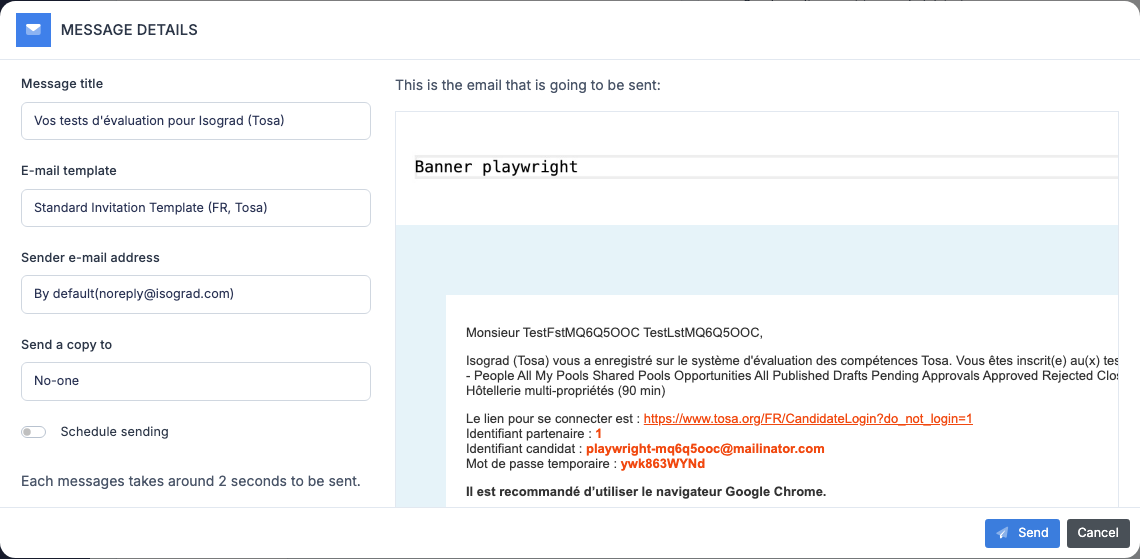Click the 'E-mail template' label
The width and height of the screenshot is (1140, 559).
pyautogui.click(x=68, y=171)
